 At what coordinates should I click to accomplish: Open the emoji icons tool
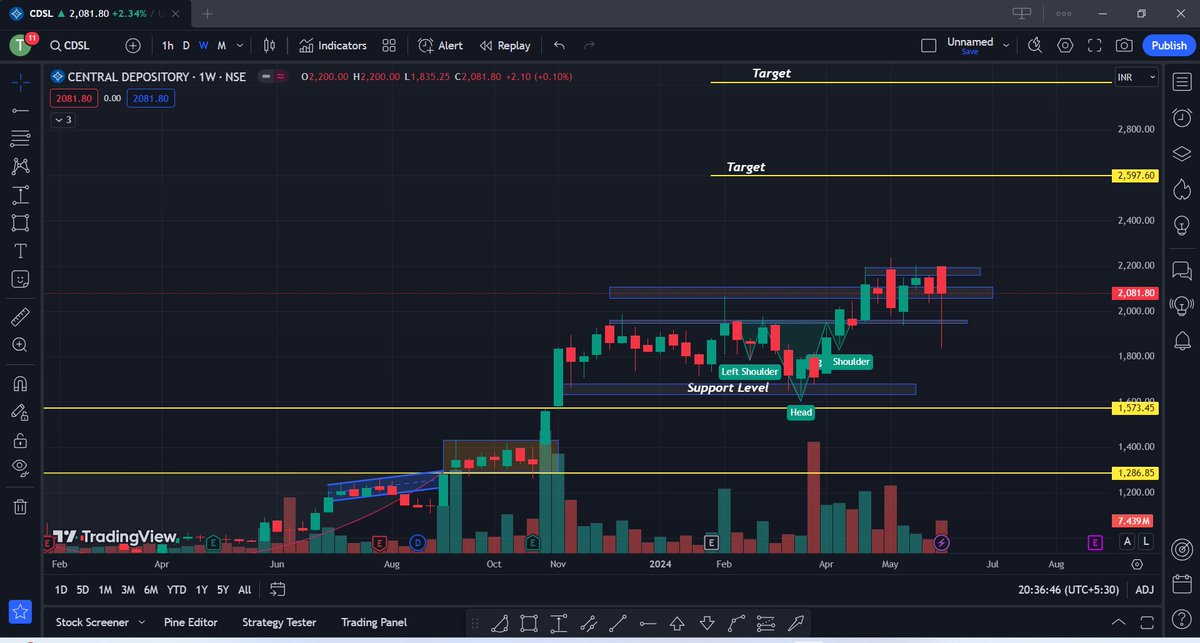[20, 278]
